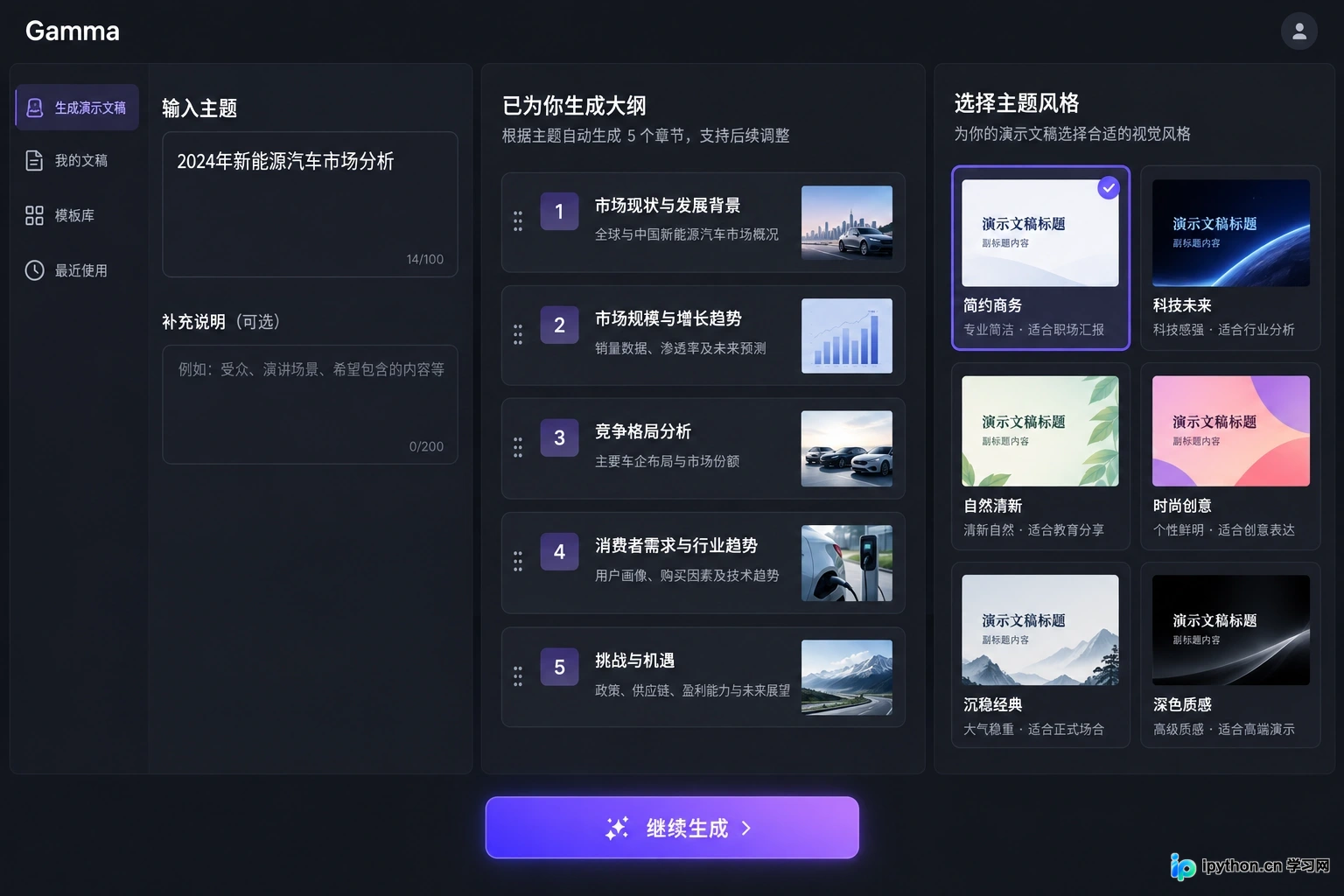
Task: Click the three cars thumbnail of chapter 3
Action: coord(847,449)
